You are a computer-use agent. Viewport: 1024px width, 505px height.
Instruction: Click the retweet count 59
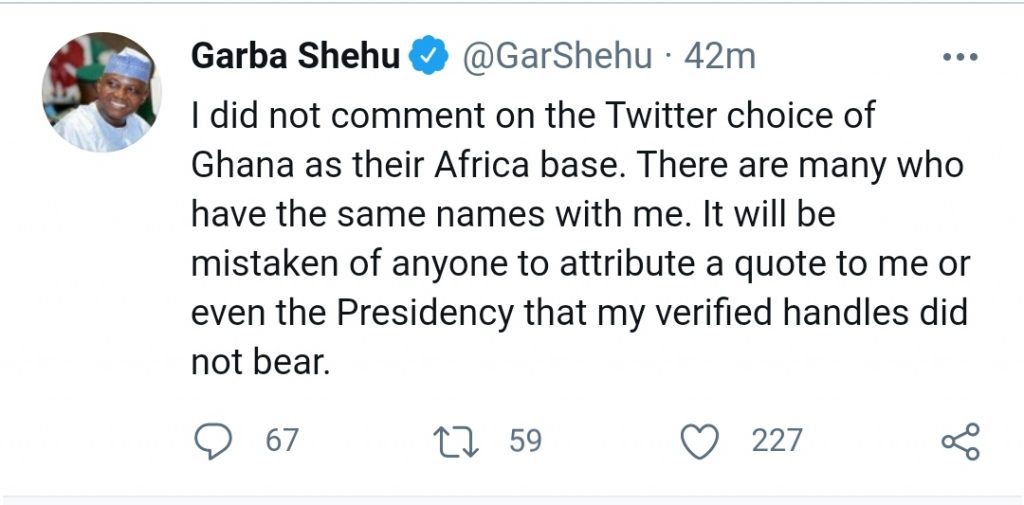[525, 441]
